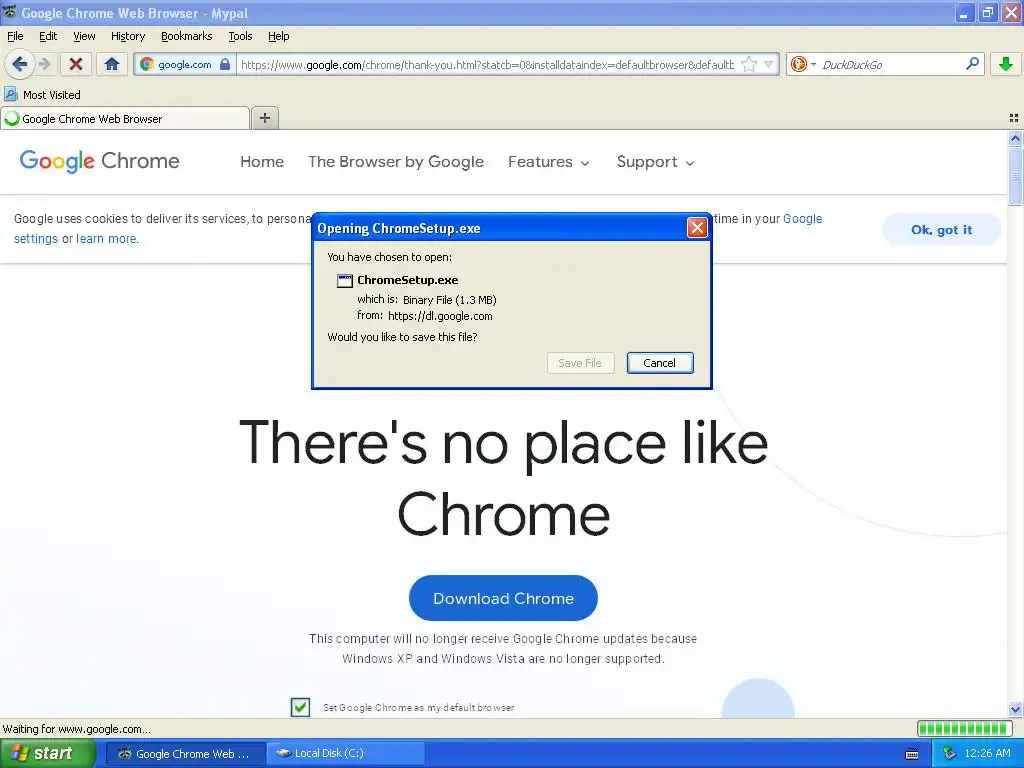This screenshot has width=1024, height=768.
Task: Click the system tray network icon
Action: [x=949, y=753]
